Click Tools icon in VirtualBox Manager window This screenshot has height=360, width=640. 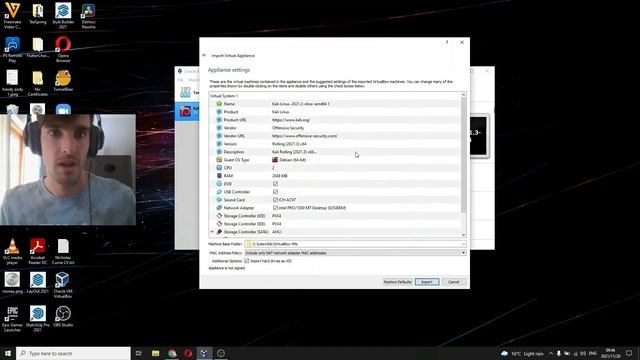(x=185, y=92)
